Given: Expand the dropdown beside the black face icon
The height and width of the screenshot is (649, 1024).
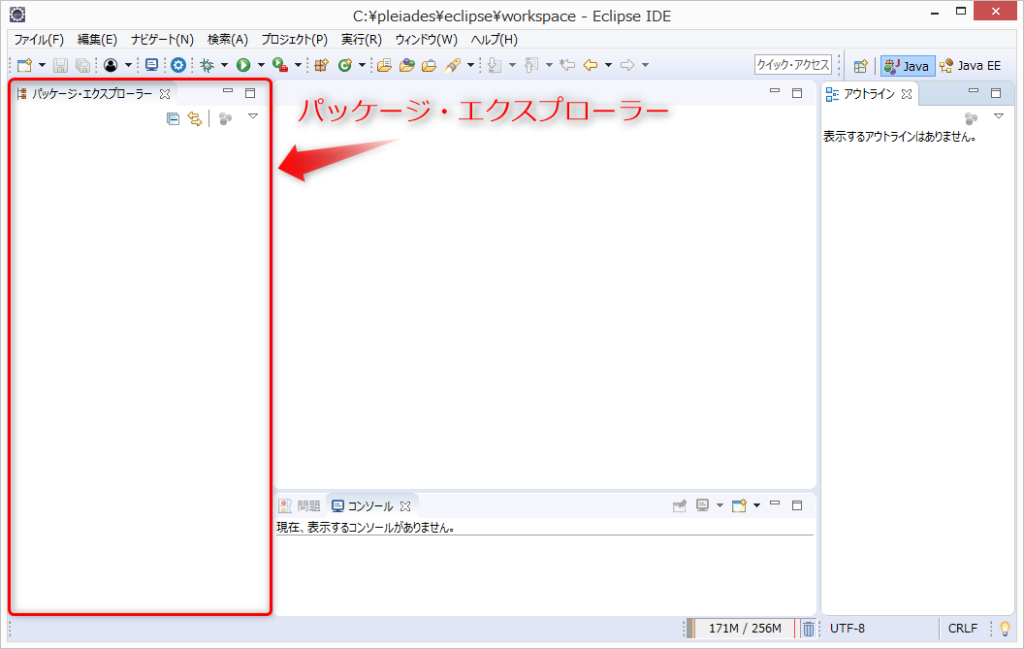Looking at the screenshot, I should tap(128, 65).
